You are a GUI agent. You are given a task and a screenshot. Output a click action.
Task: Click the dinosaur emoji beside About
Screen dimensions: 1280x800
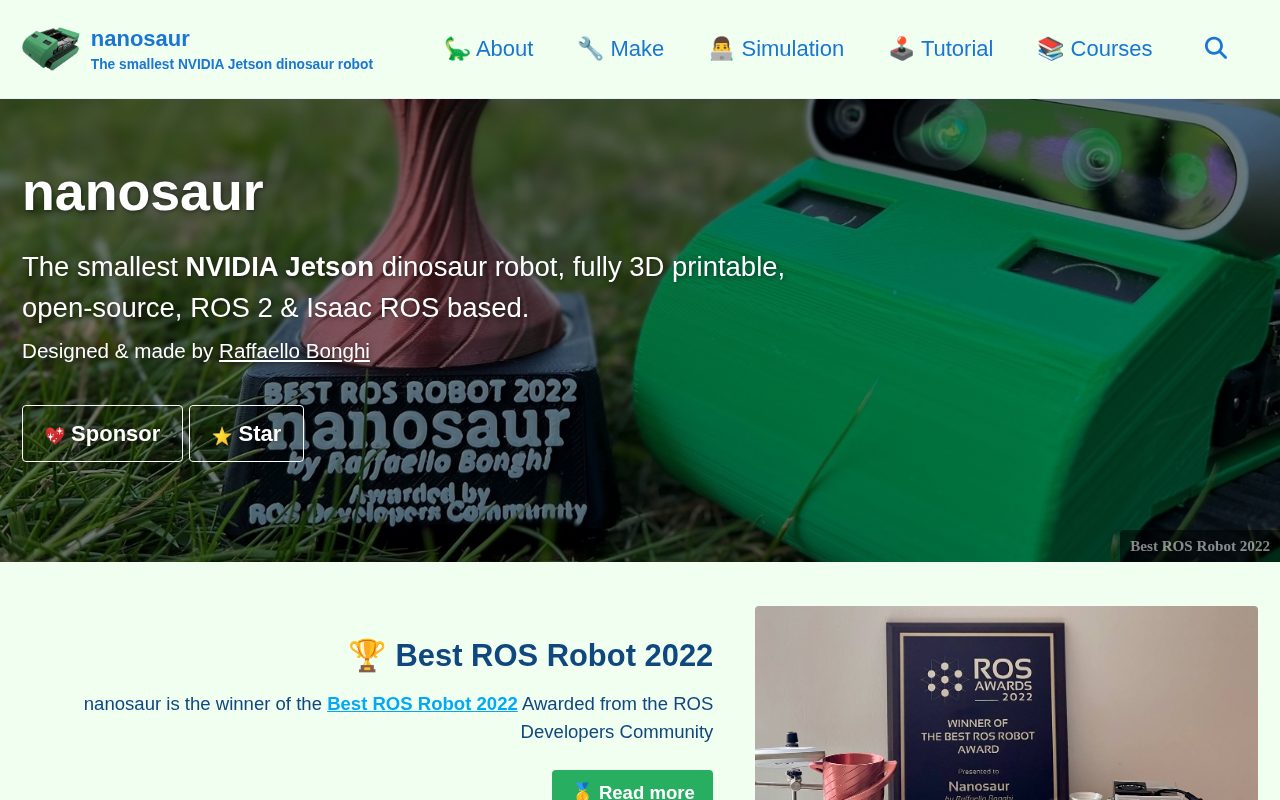tap(457, 49)
